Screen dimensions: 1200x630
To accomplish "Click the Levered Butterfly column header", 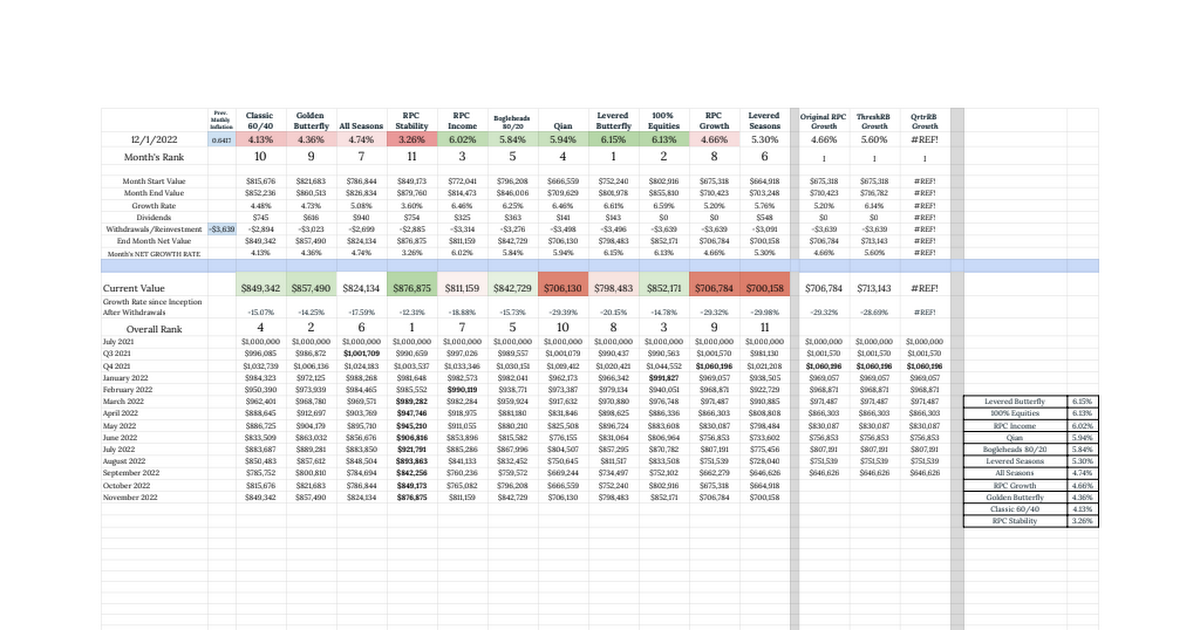I will pos(612,121).
